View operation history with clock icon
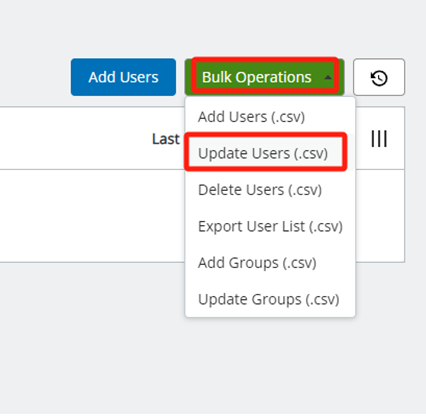Viewport: 426px width, 416px height. (379, 77)
